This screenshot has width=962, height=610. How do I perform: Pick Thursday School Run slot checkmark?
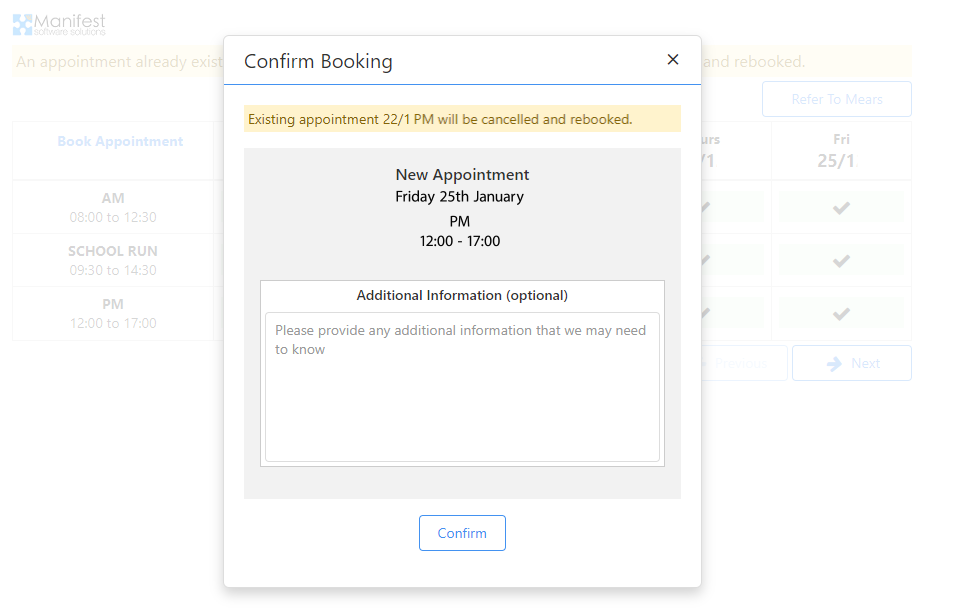(705, 260)
